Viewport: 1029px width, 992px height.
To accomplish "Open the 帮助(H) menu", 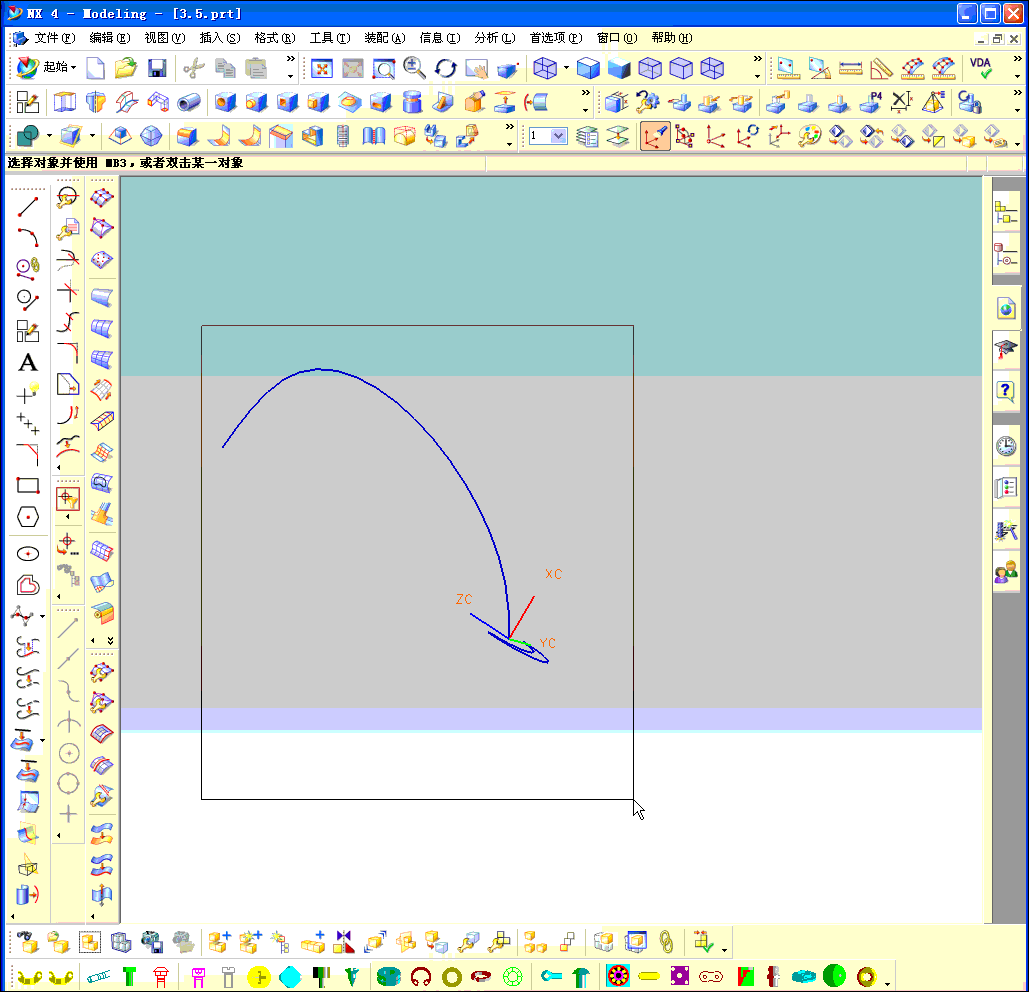I will [x=671, y=38].
